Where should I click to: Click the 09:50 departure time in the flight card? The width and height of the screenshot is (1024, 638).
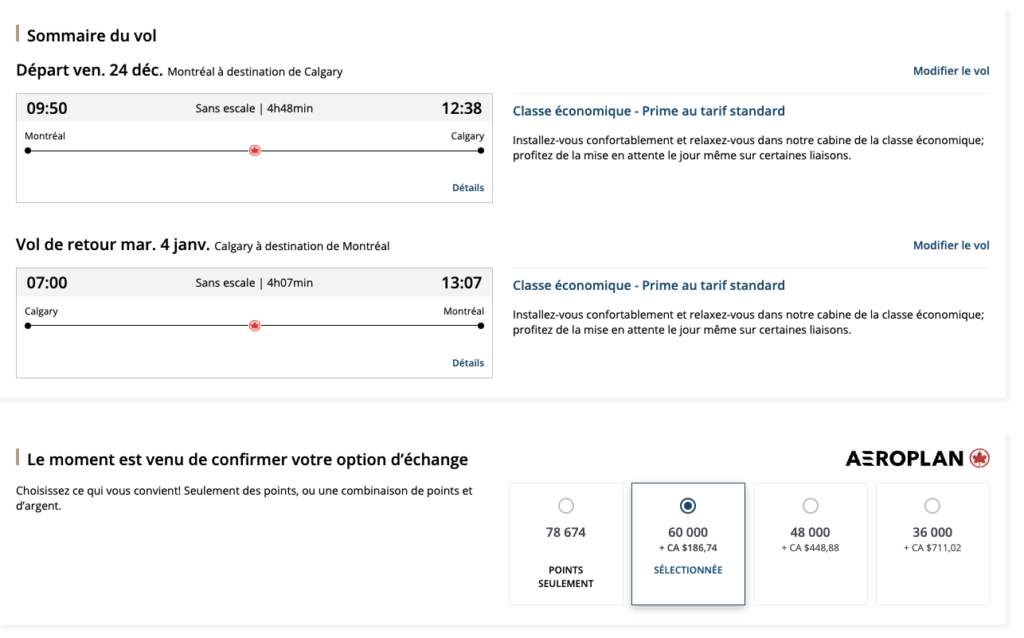(x=47, y=109)
